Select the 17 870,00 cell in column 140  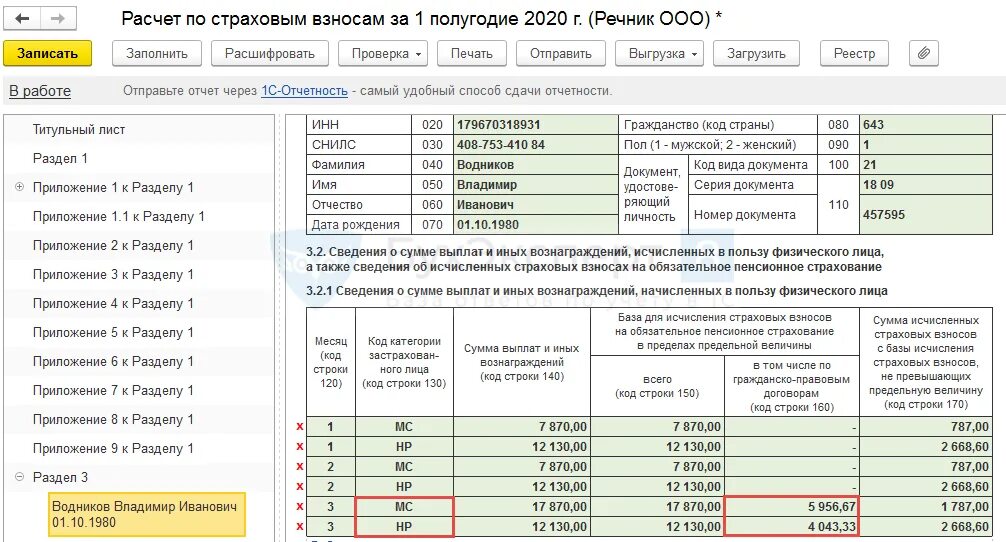pyautogui.click(x=522, y=507)
